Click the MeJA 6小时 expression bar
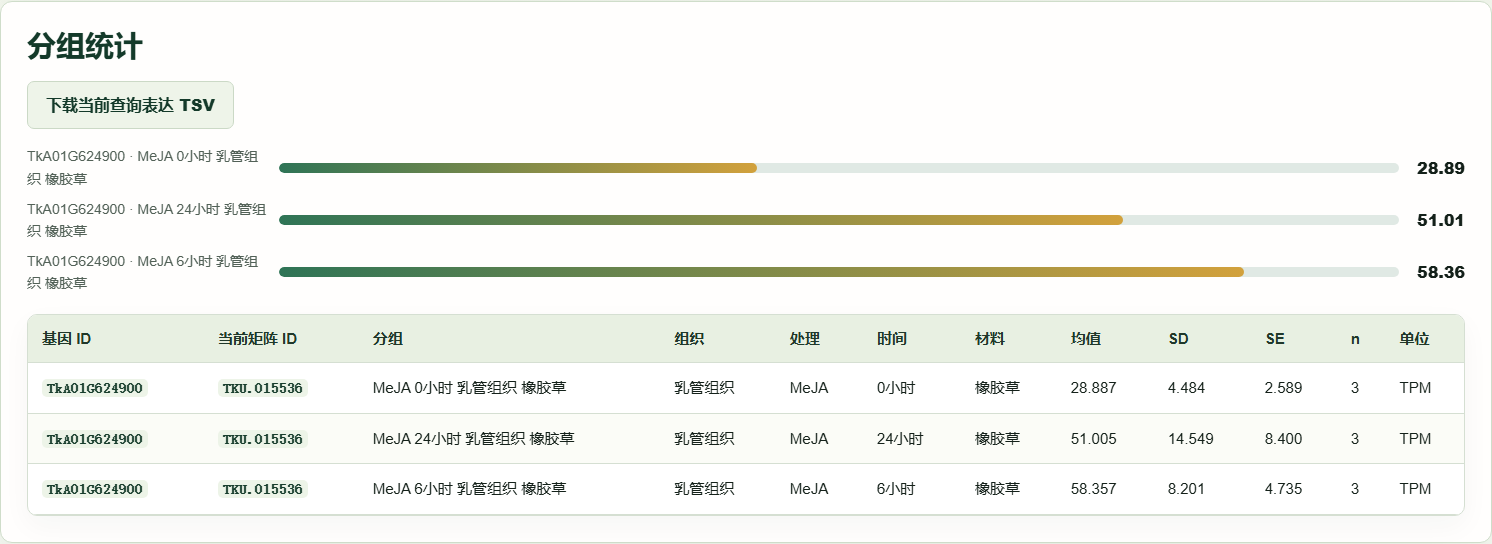1492x544 pixels. 838,272
